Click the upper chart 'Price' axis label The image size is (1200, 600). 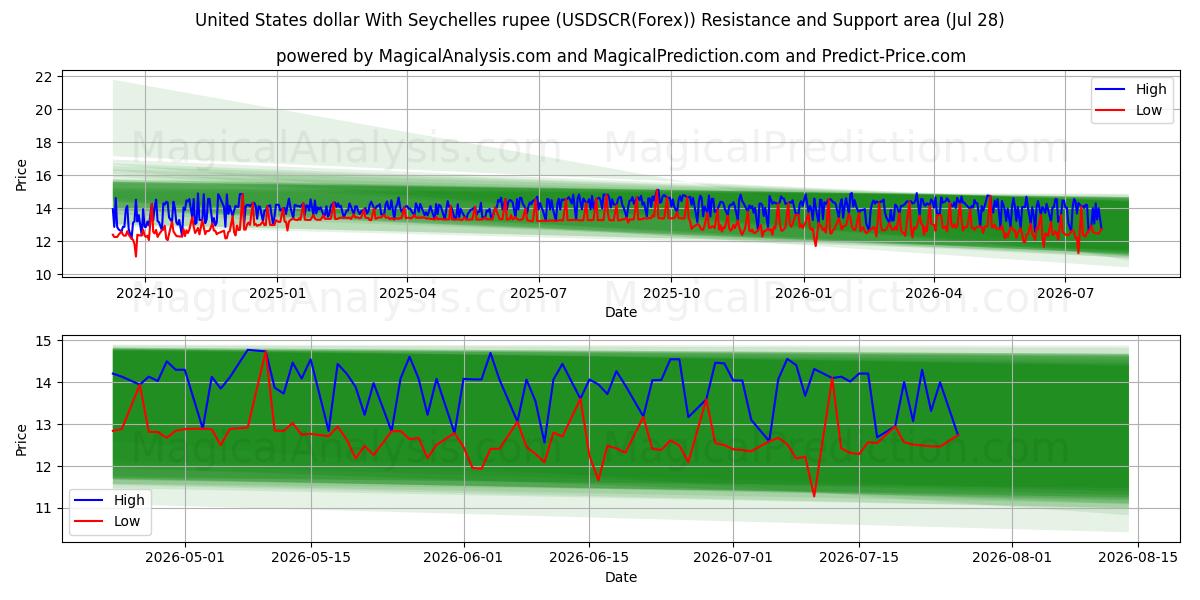22,175
